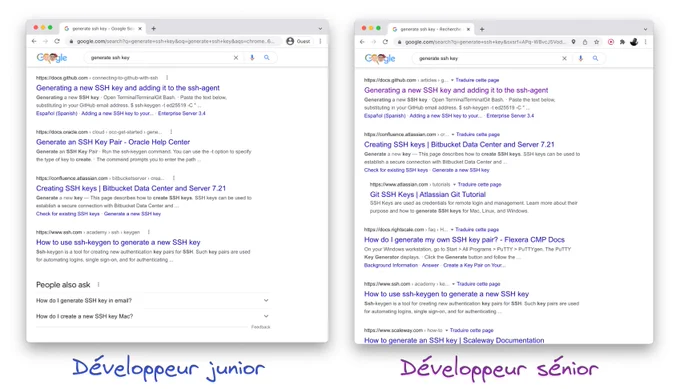The image size is (680, 389).
Task: Click voice search microphone in senior window
Action: (x=580, y=58)
